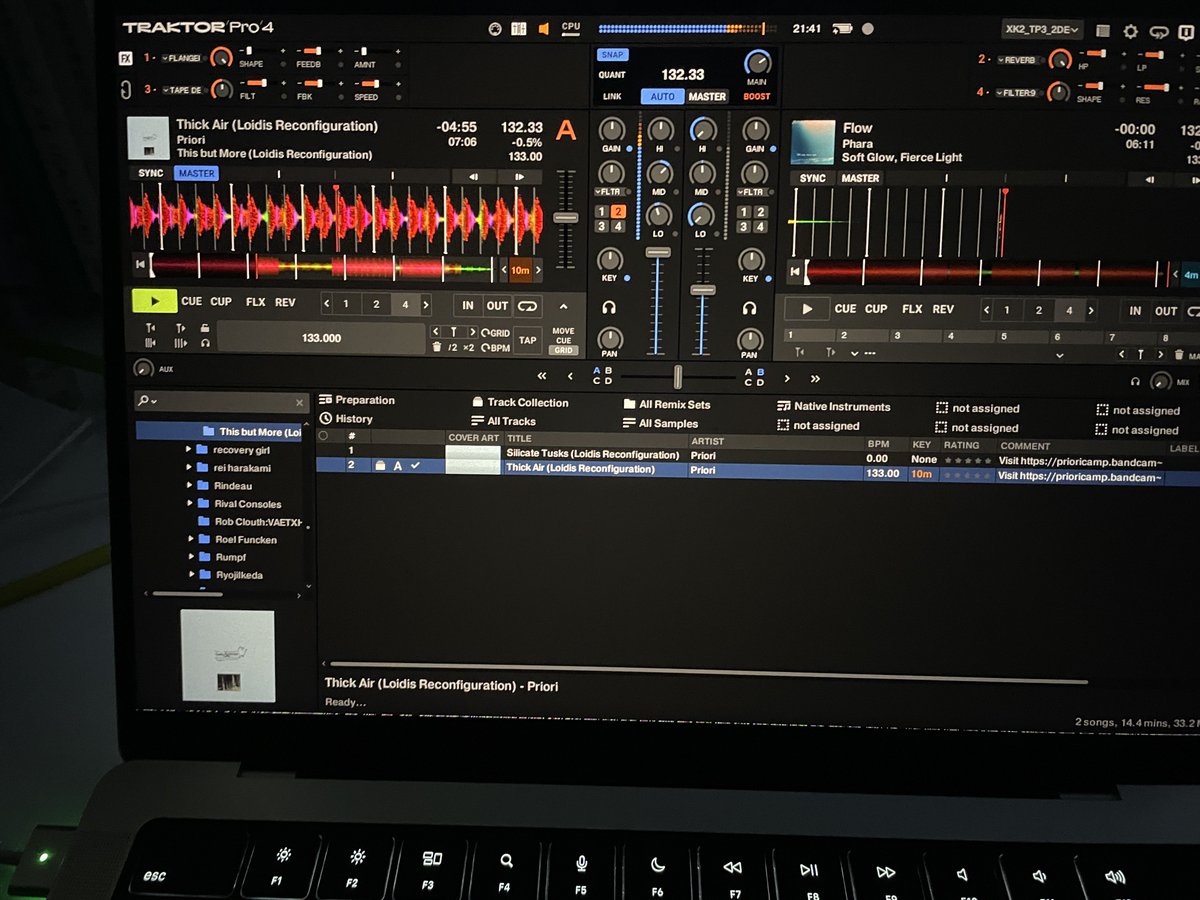Increase loop size arrow on deck A
Viewport: 1200px width, 900px height.
pyautogui.click(x=426, y=304)
